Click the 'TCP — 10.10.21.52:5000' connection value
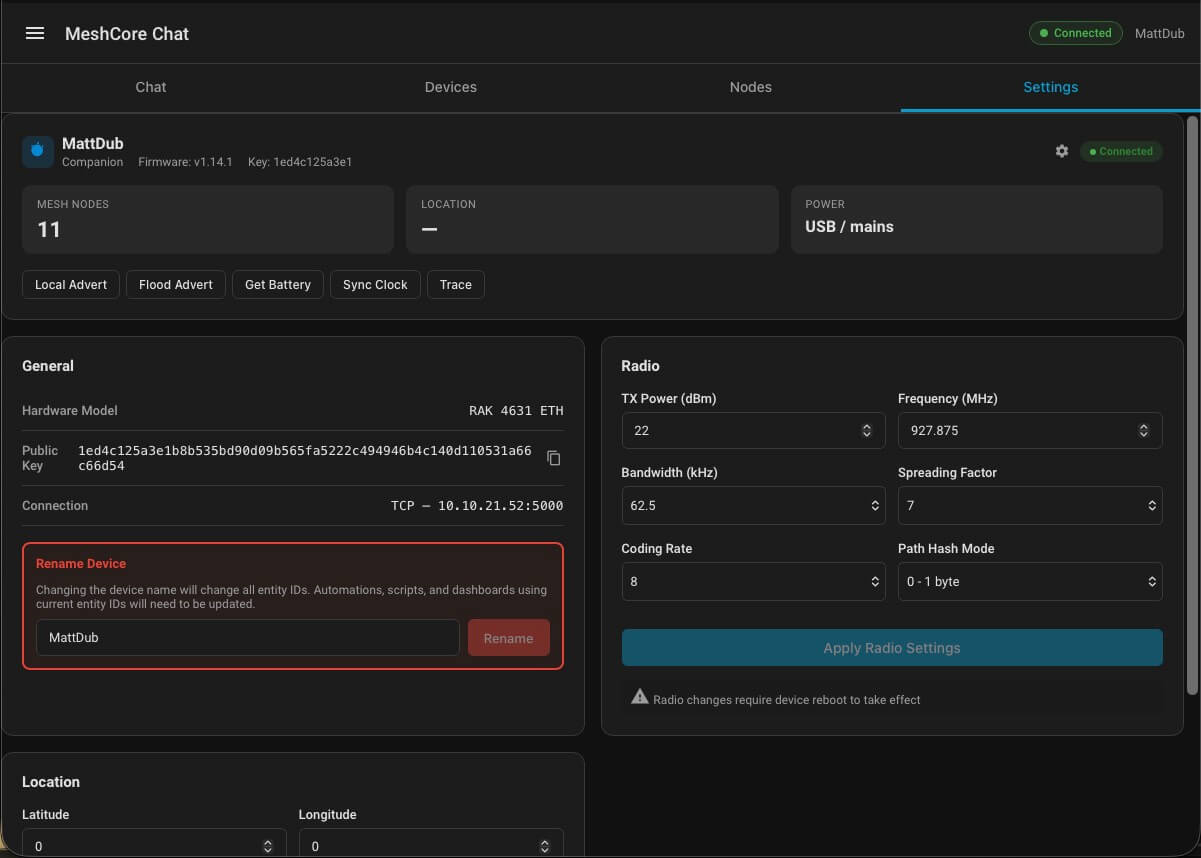The width and height of the screenshot is (1201, 858). (x=477, y=506)
